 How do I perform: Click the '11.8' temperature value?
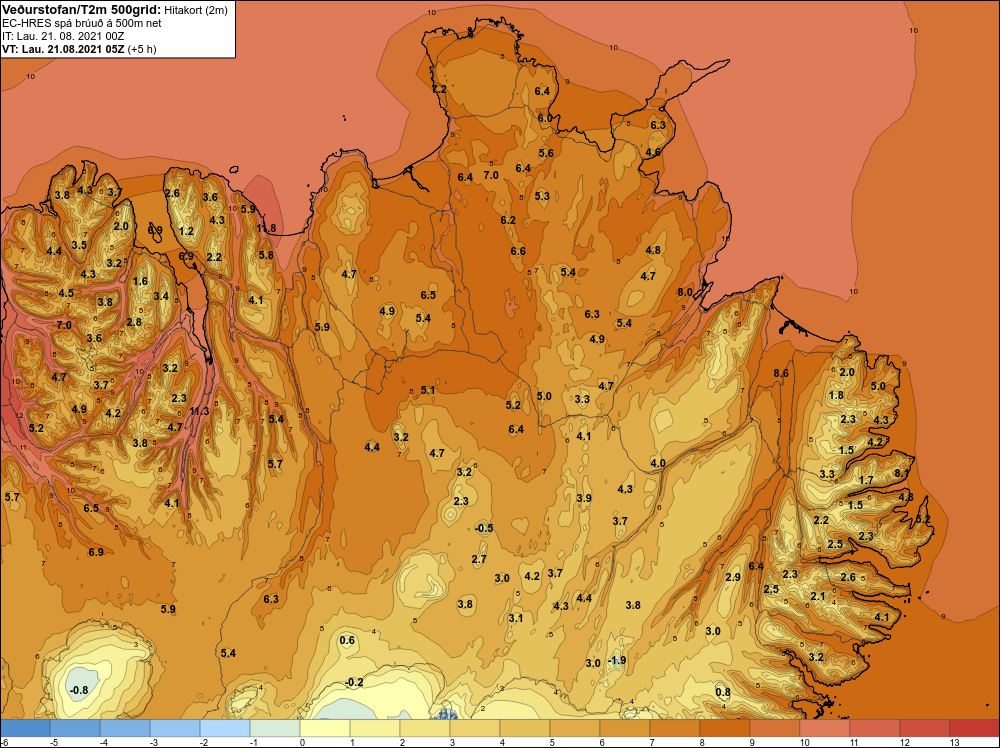[266, 228]
